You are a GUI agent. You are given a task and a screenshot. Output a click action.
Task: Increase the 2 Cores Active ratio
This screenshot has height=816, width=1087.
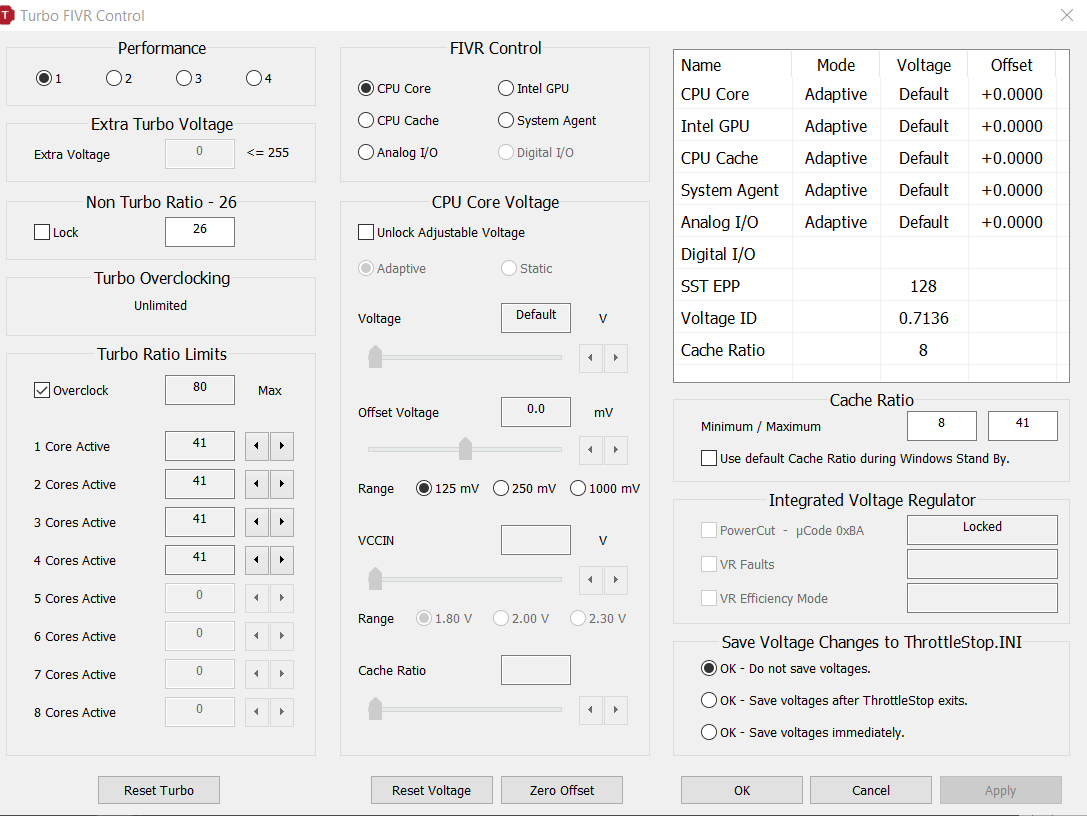click(281, 484)
